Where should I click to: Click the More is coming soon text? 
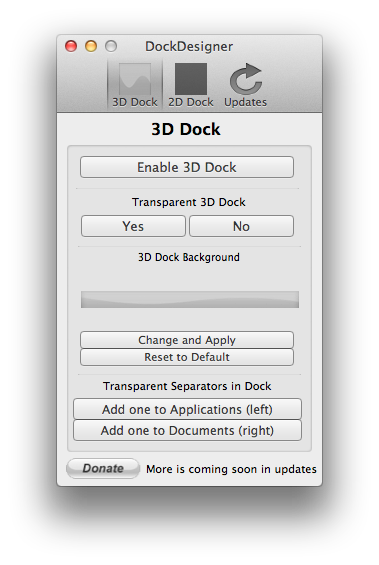(231, 469)
